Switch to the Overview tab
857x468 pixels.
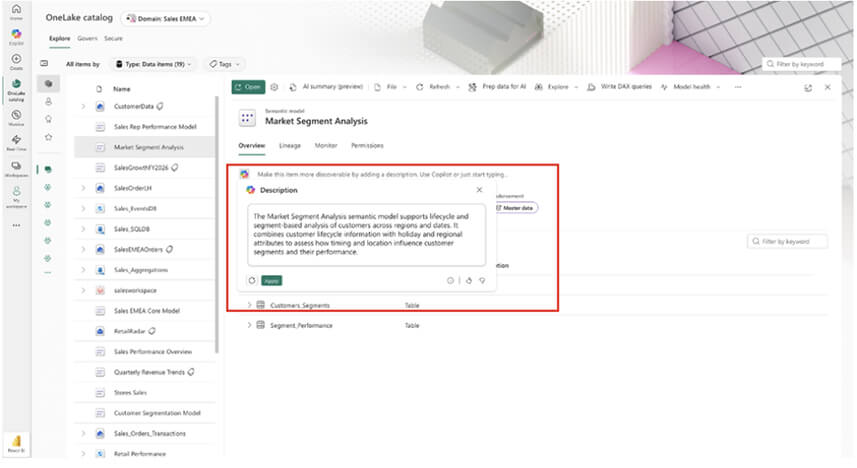(x=251, y=145)
